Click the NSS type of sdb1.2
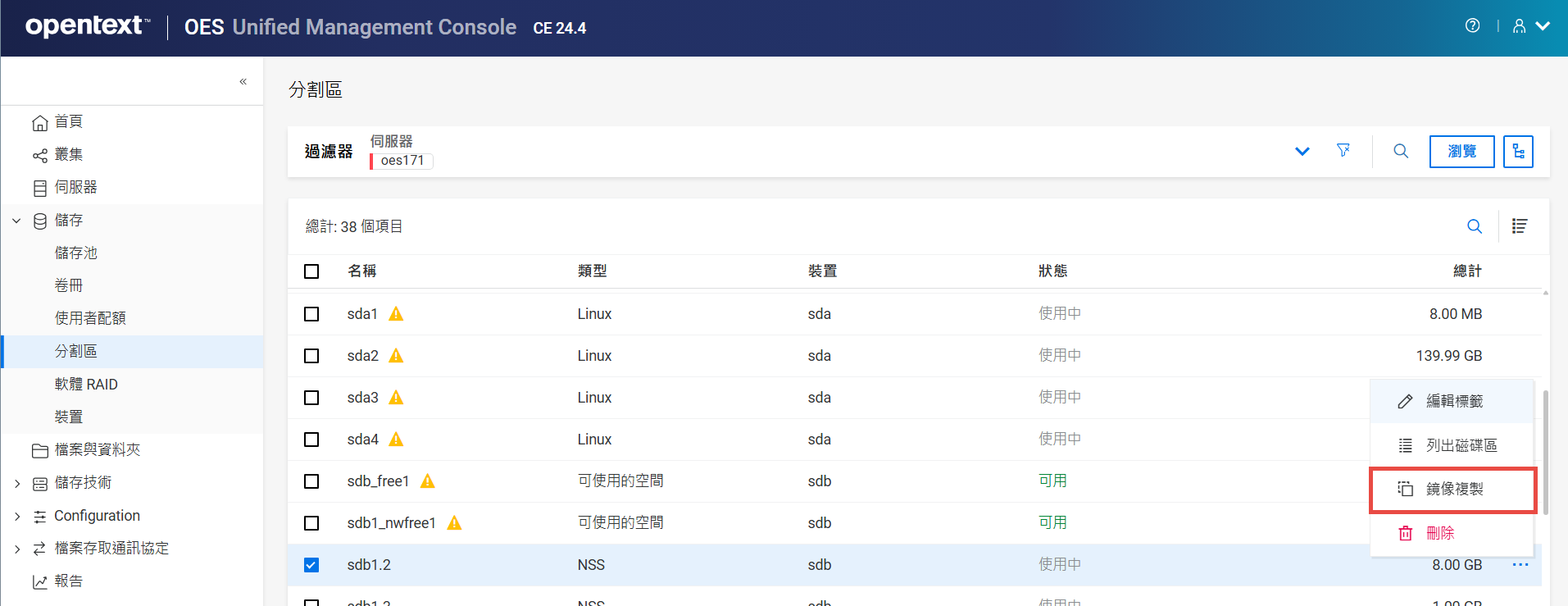This screenshot has height=606, width=1568. click(x=591, y=565)
